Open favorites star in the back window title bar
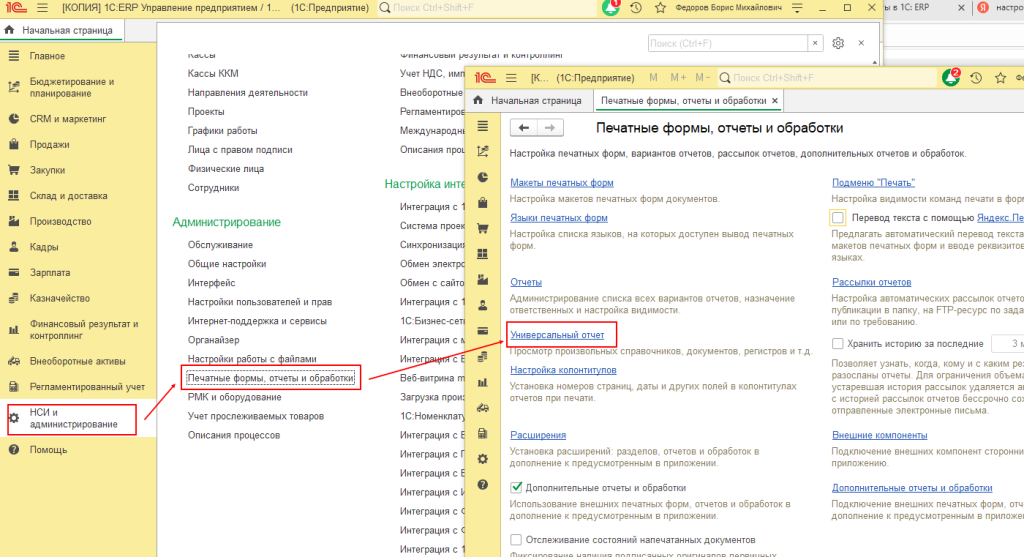 661,8
